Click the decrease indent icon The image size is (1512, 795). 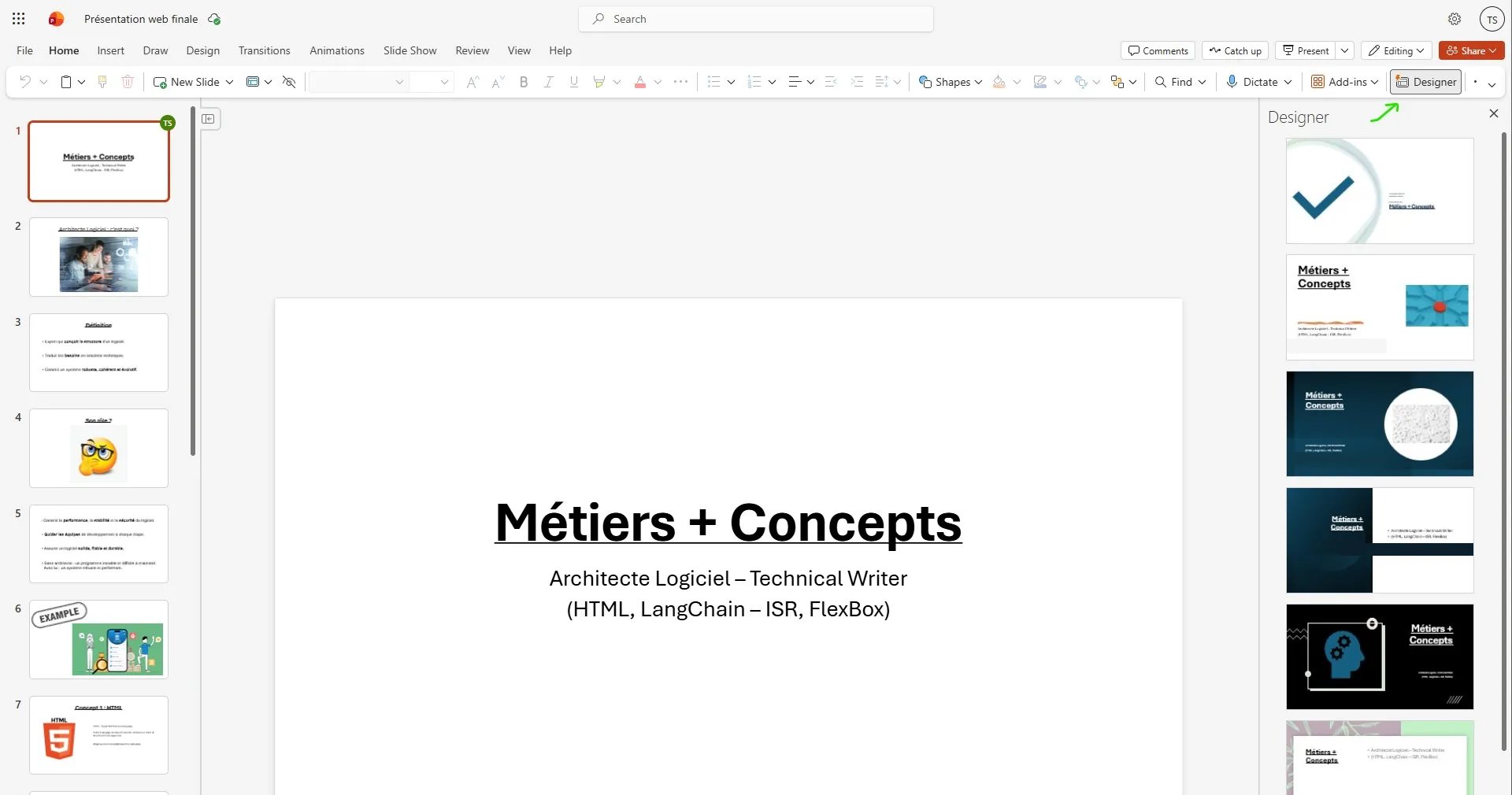(x=831, y=82)
